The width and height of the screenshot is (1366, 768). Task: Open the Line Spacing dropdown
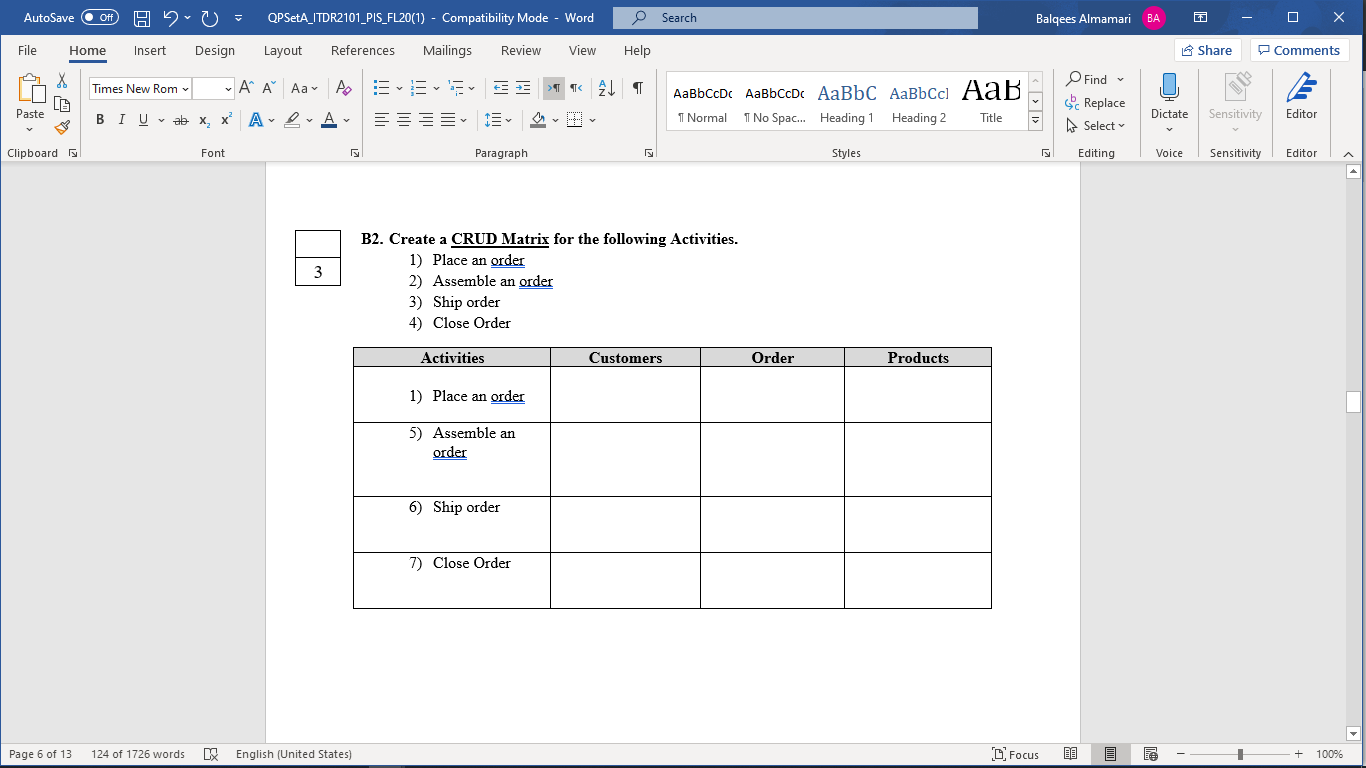pos(497,120)
